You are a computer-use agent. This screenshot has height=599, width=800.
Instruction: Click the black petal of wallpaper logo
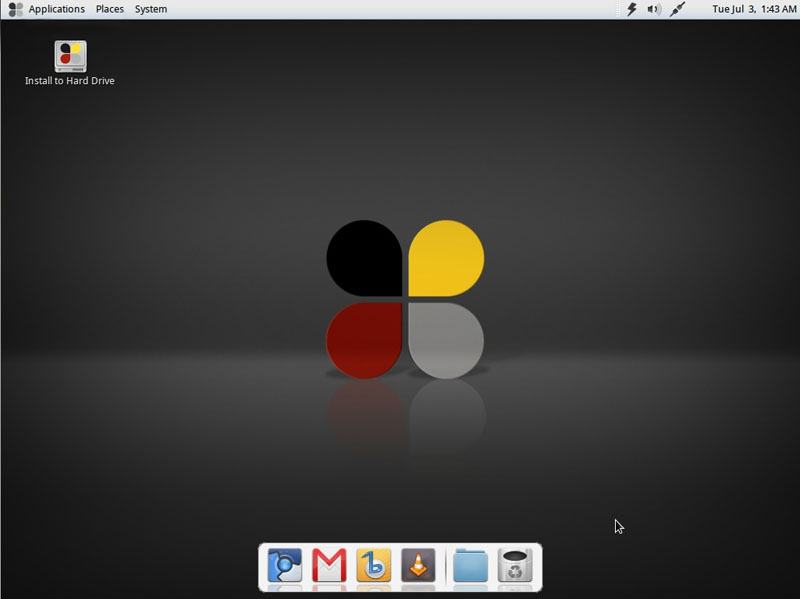click(x=364, y=258)
